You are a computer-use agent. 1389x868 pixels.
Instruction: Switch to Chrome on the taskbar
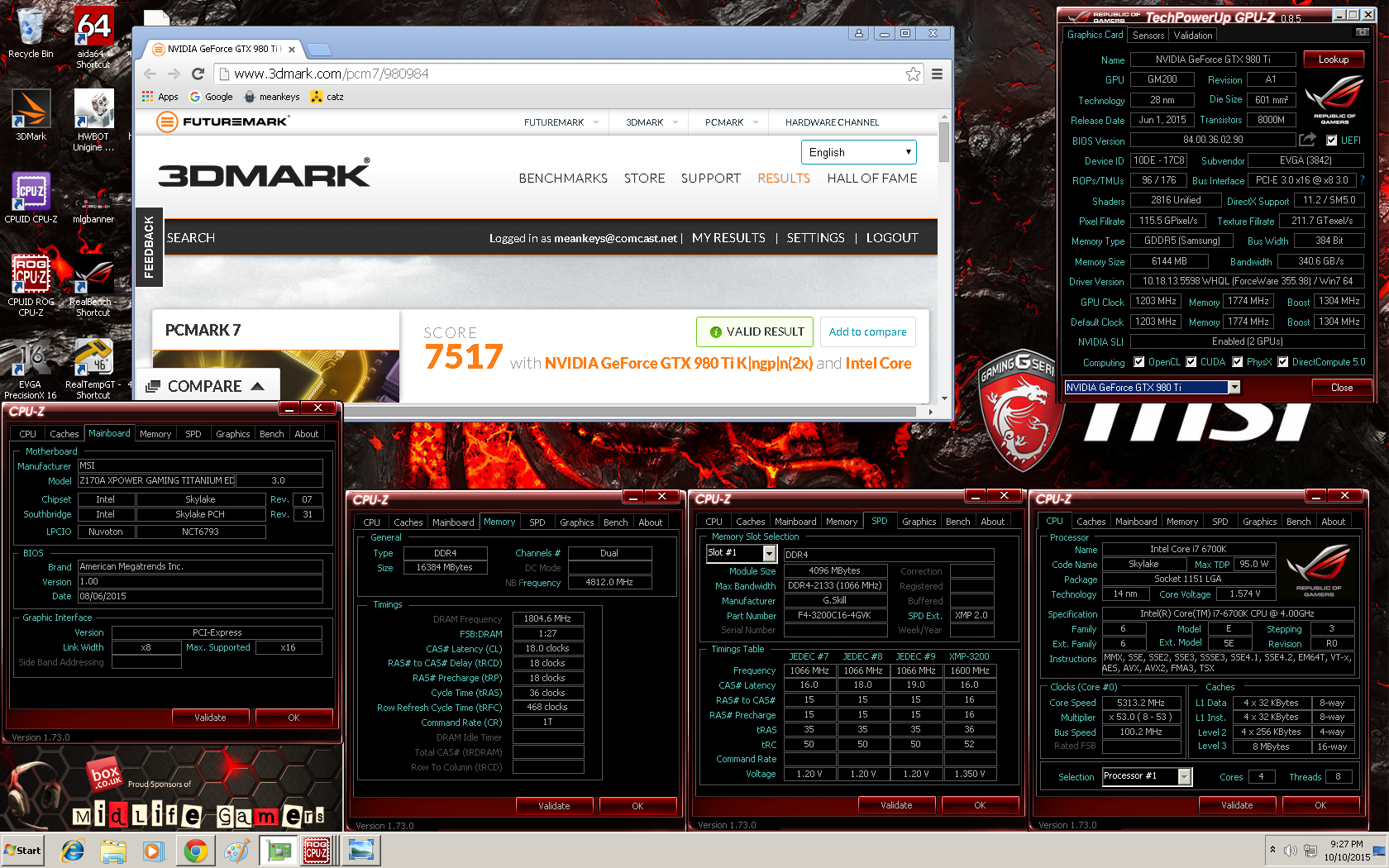click(x=196, y=850)
